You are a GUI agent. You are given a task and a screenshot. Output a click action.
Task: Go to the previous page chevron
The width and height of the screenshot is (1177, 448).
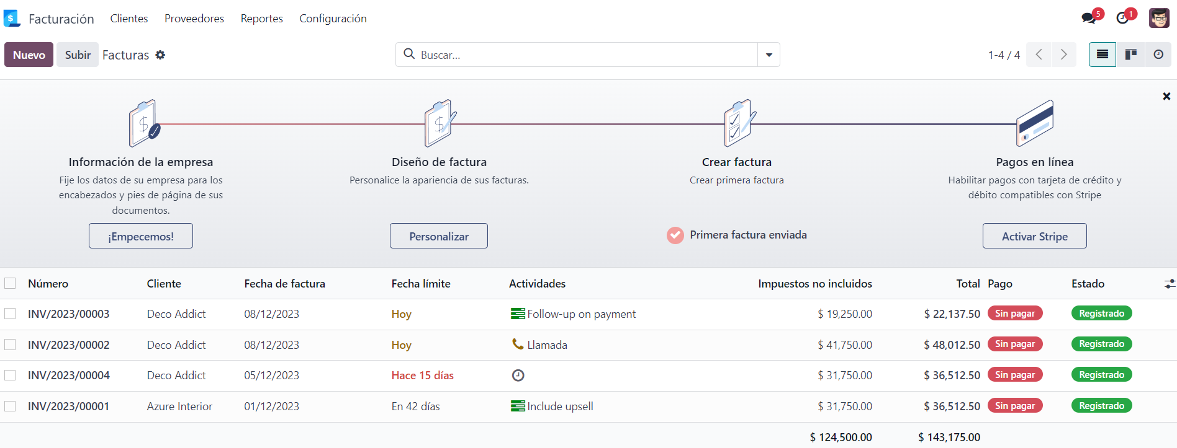point(1039,55)
